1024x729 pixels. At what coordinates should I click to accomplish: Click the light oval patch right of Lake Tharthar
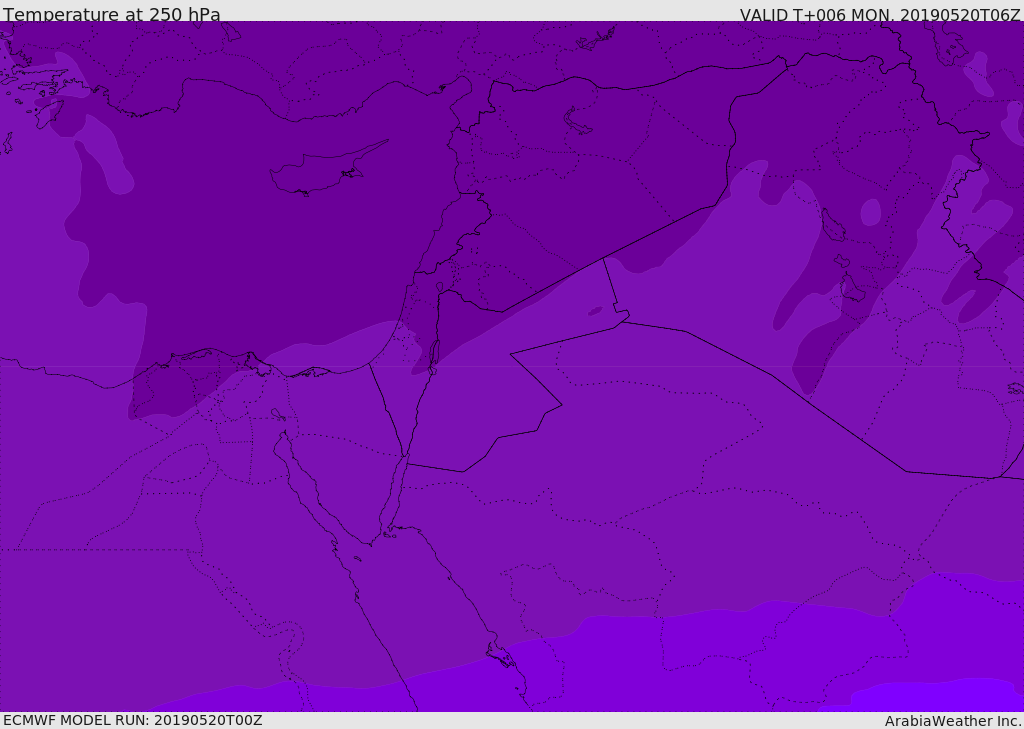pyautogui.click(x=871, y=212)
